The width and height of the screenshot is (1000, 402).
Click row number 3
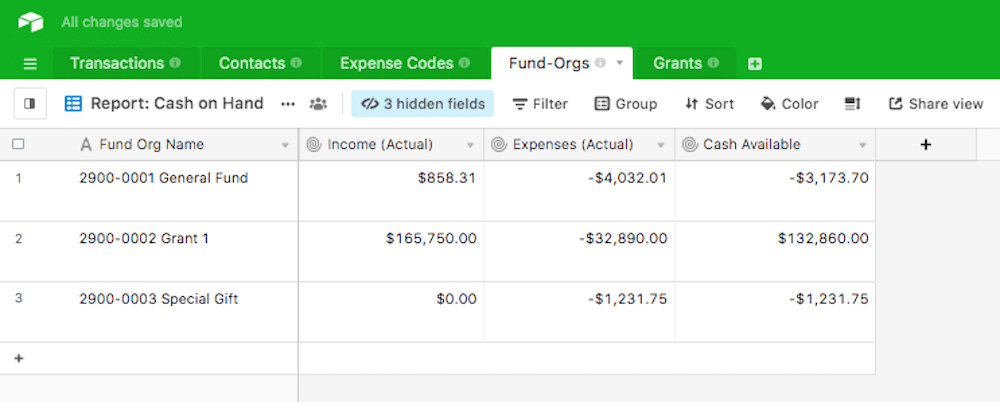(18, 299)
